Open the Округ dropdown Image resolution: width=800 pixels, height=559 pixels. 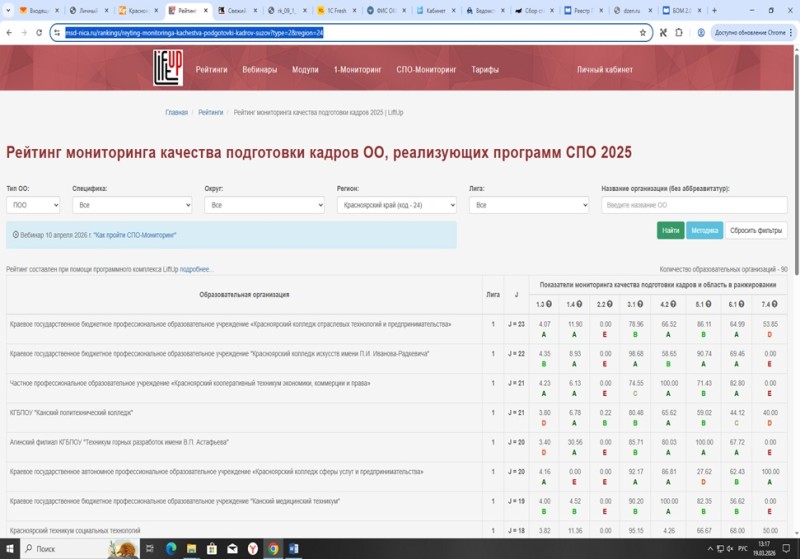point(264,204)
